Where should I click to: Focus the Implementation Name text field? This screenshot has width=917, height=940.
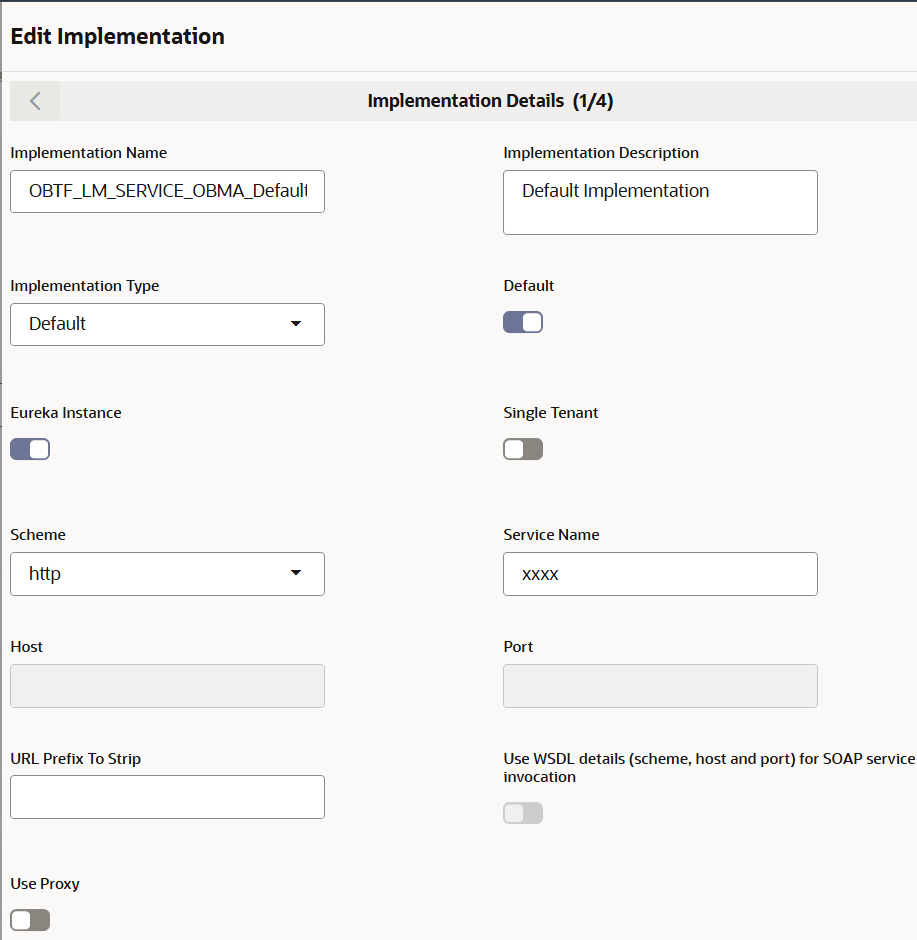point(167,191)
